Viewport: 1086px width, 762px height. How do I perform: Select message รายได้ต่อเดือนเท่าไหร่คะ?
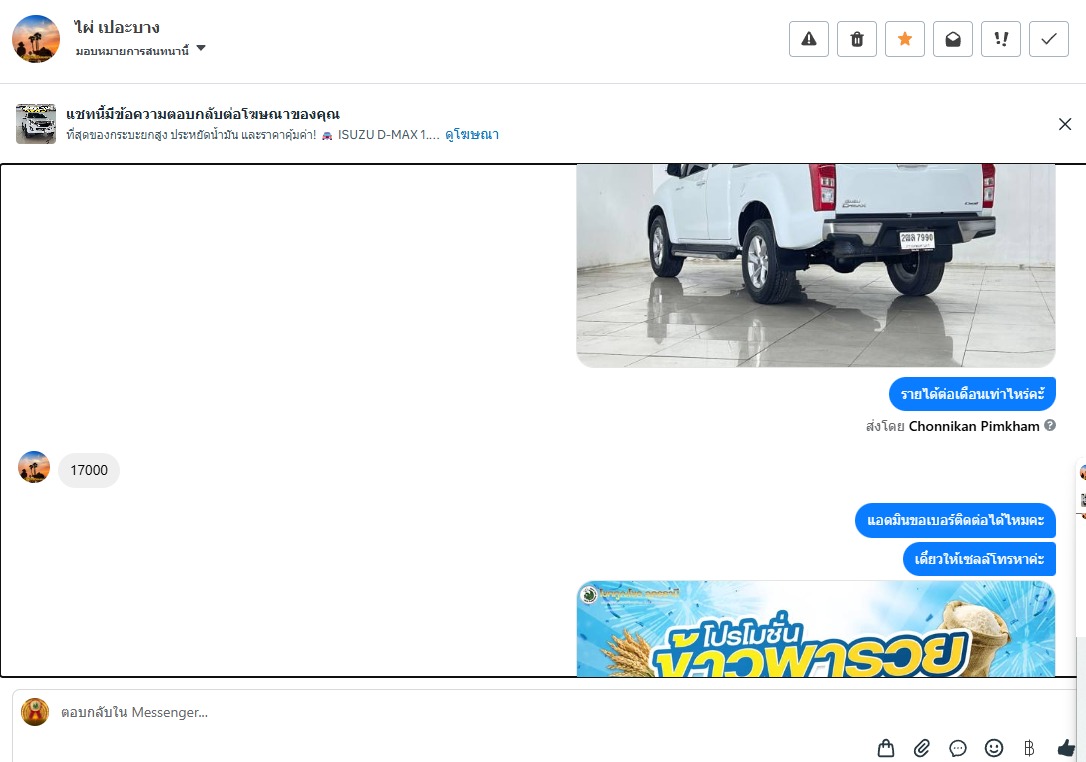coord(972,394)
